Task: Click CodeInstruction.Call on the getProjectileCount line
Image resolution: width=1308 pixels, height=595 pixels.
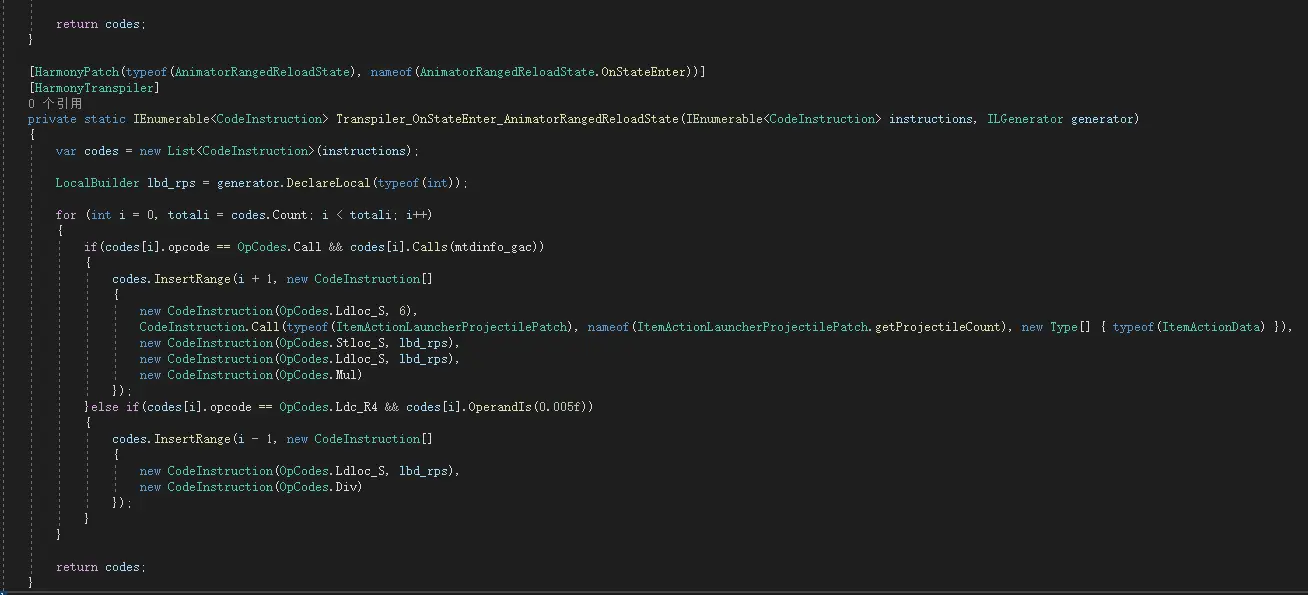Action: click(x=209, y=327)
